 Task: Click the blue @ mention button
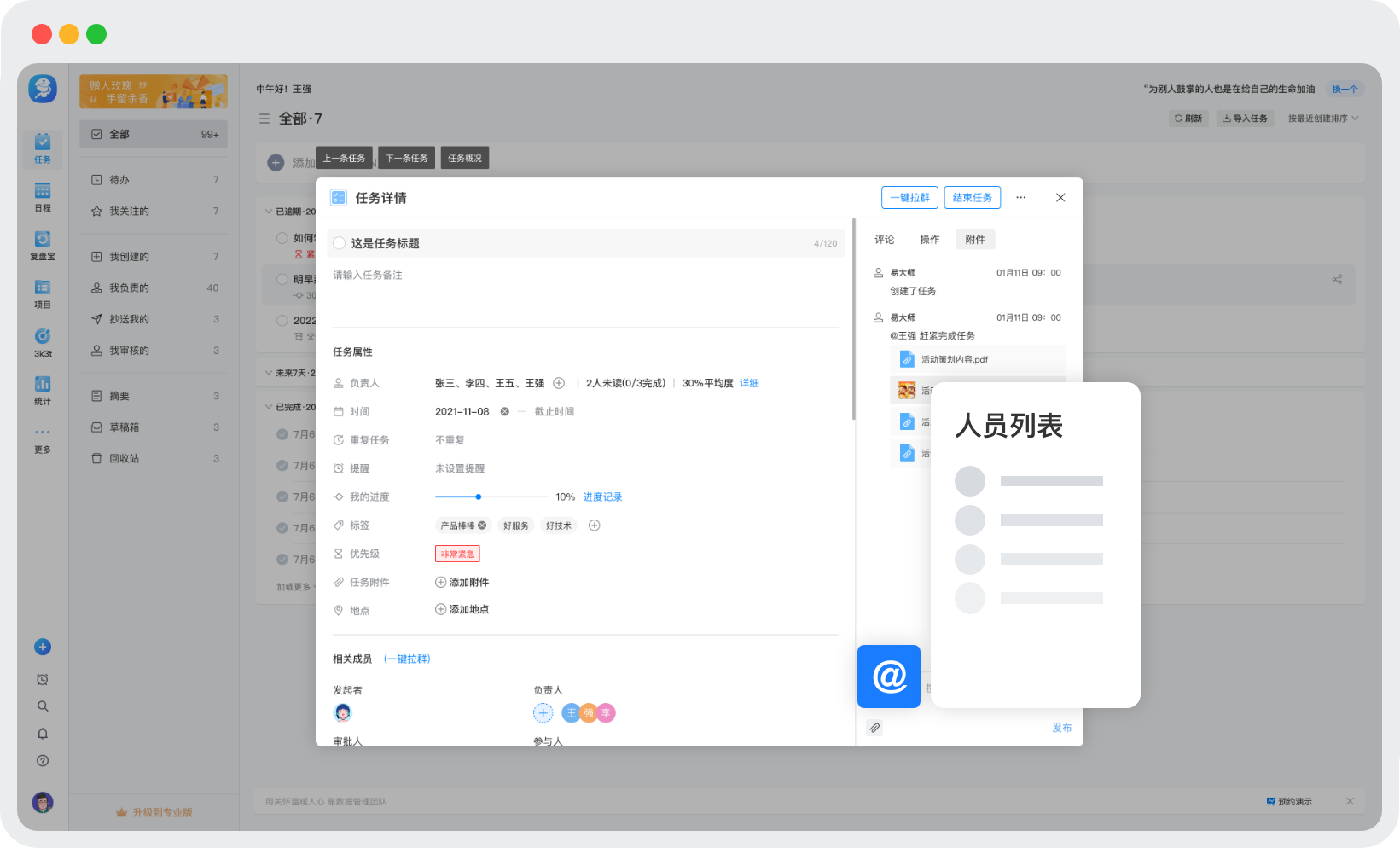(888, 677)
